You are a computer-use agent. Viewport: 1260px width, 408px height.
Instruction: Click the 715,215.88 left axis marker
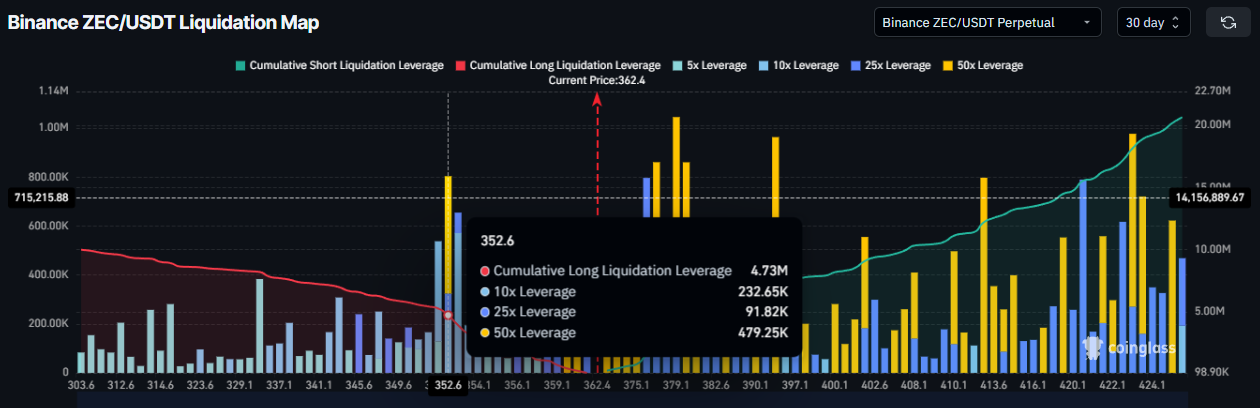pos(41,198)
